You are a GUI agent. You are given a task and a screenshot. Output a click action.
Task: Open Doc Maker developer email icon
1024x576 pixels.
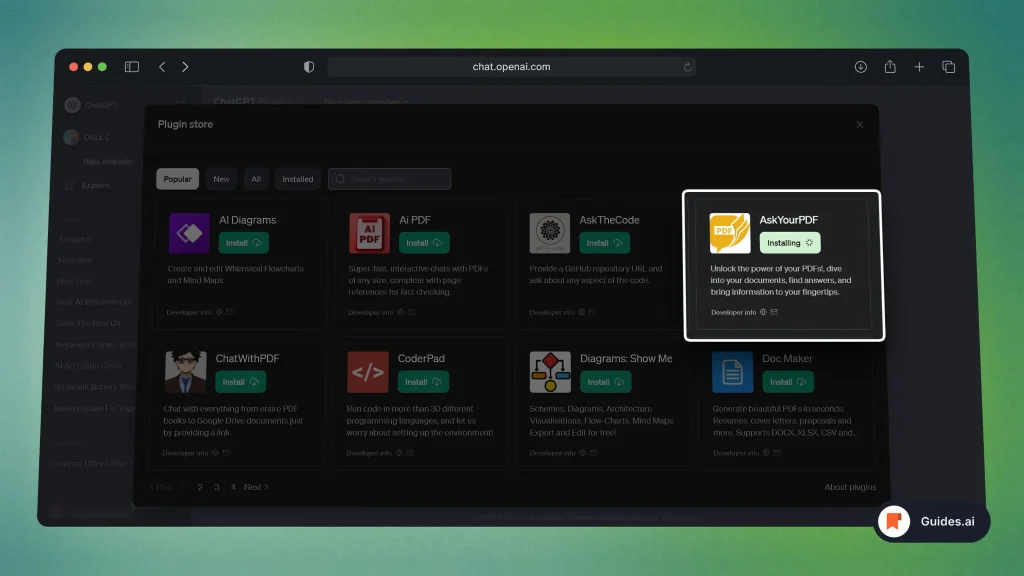point(777,453)
